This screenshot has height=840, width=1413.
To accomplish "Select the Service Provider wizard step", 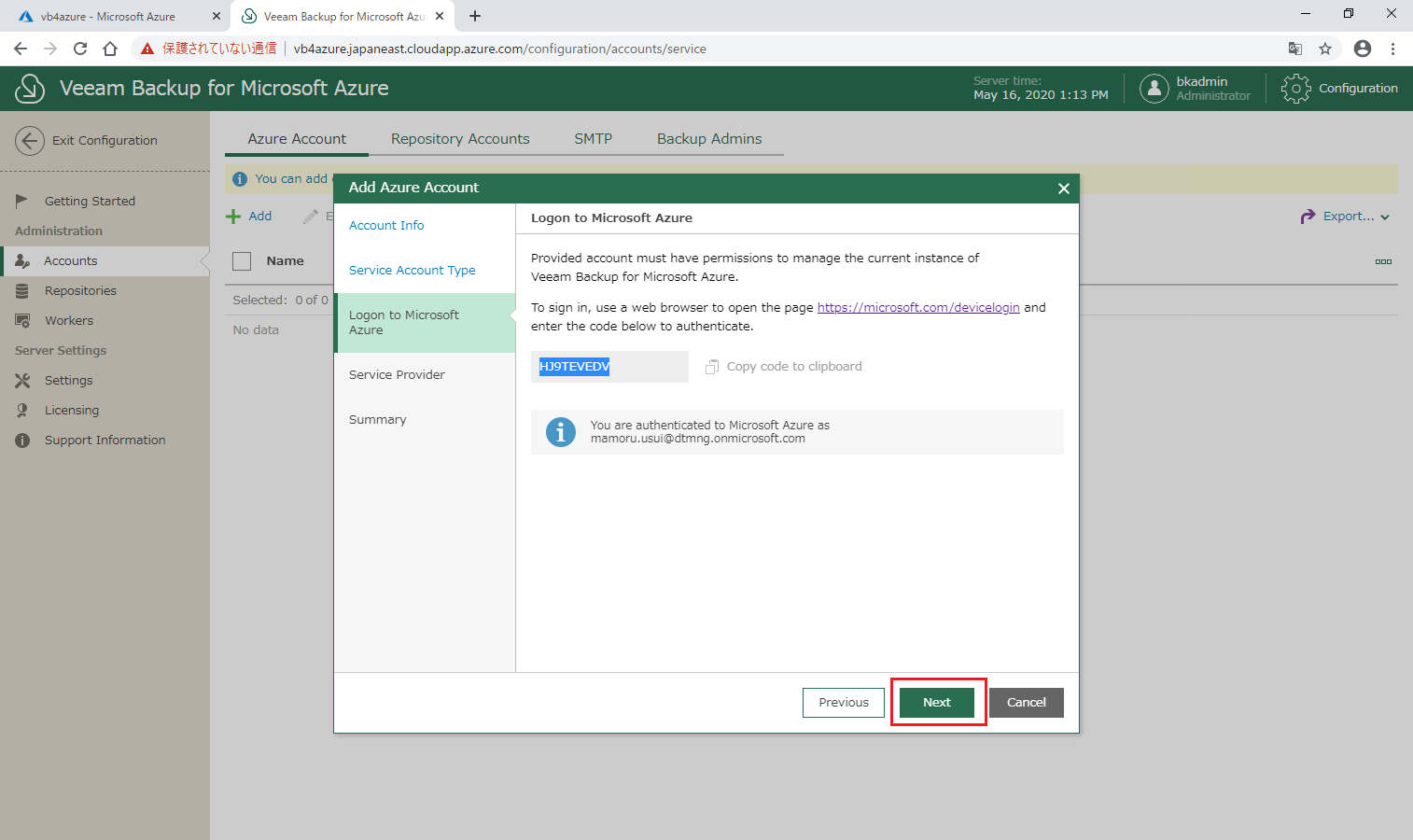I will coord(397,374).
